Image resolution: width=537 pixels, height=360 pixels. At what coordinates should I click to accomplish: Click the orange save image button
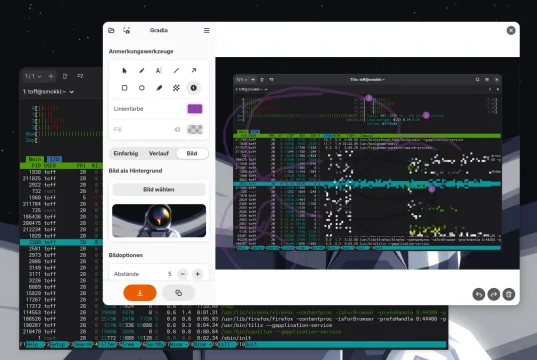point(140,293)
